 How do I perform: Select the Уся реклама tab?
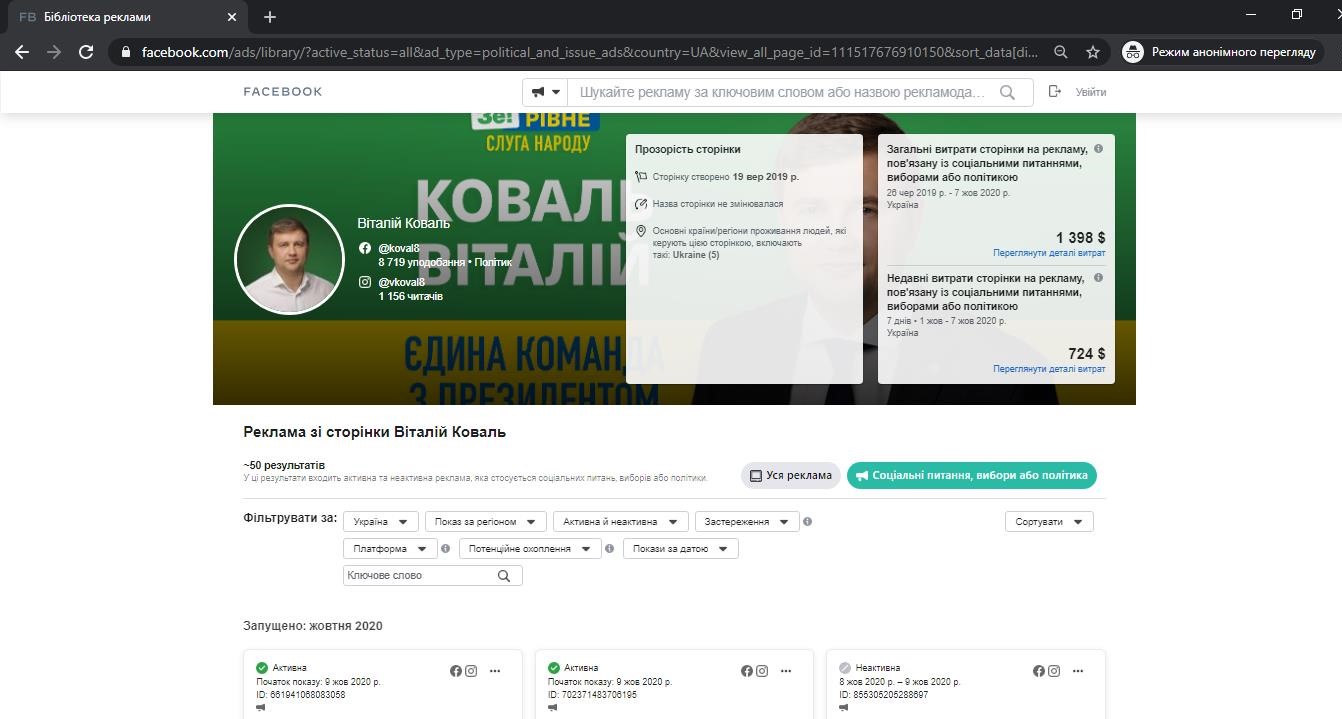pos(791,476)
